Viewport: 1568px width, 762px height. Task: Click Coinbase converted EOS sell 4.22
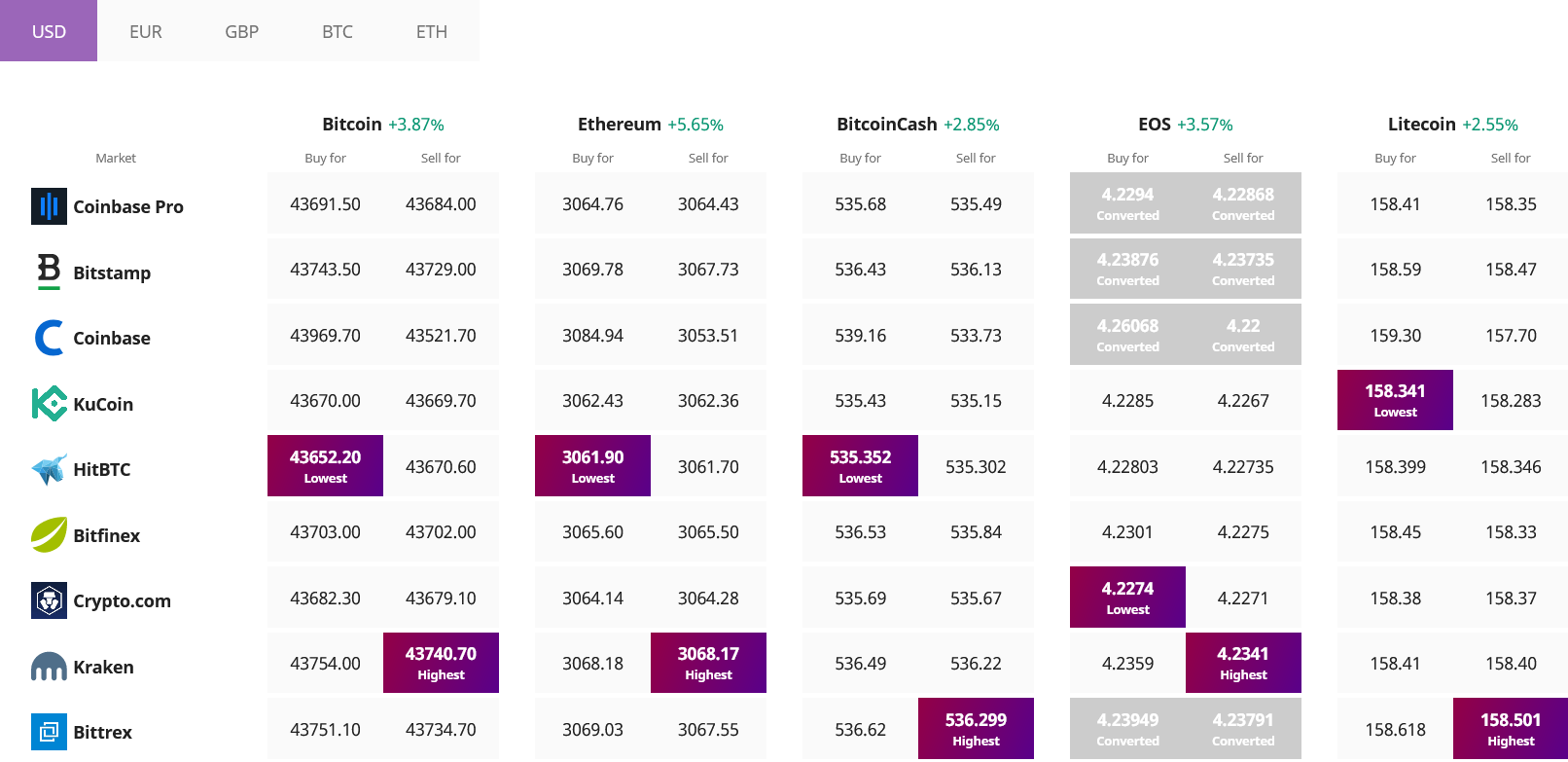tap(1243, 334)
